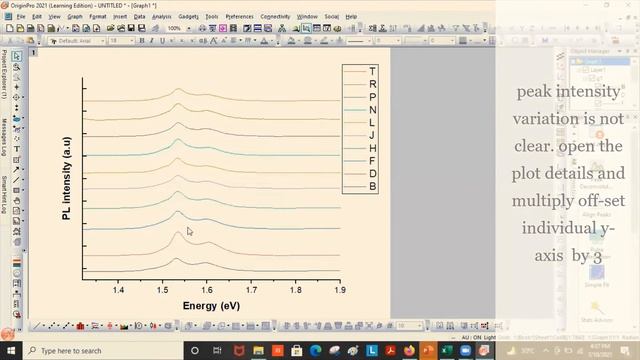
Task: Expand the Line plot type dropdown arrow
Action: pos(44,326)
